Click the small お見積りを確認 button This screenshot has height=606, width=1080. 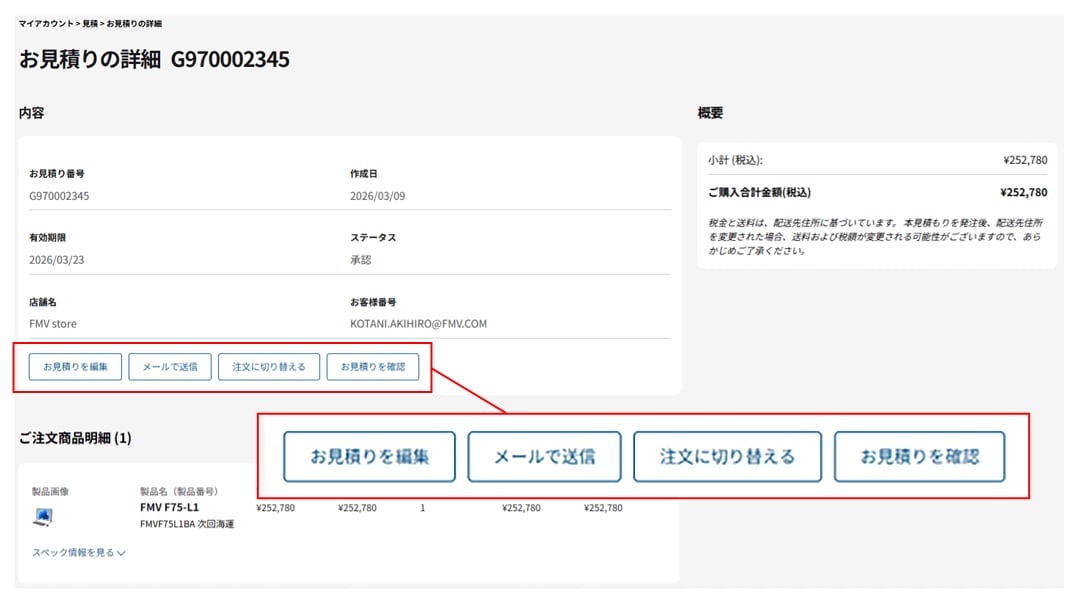pyautogui.click(x=374, y=367)
